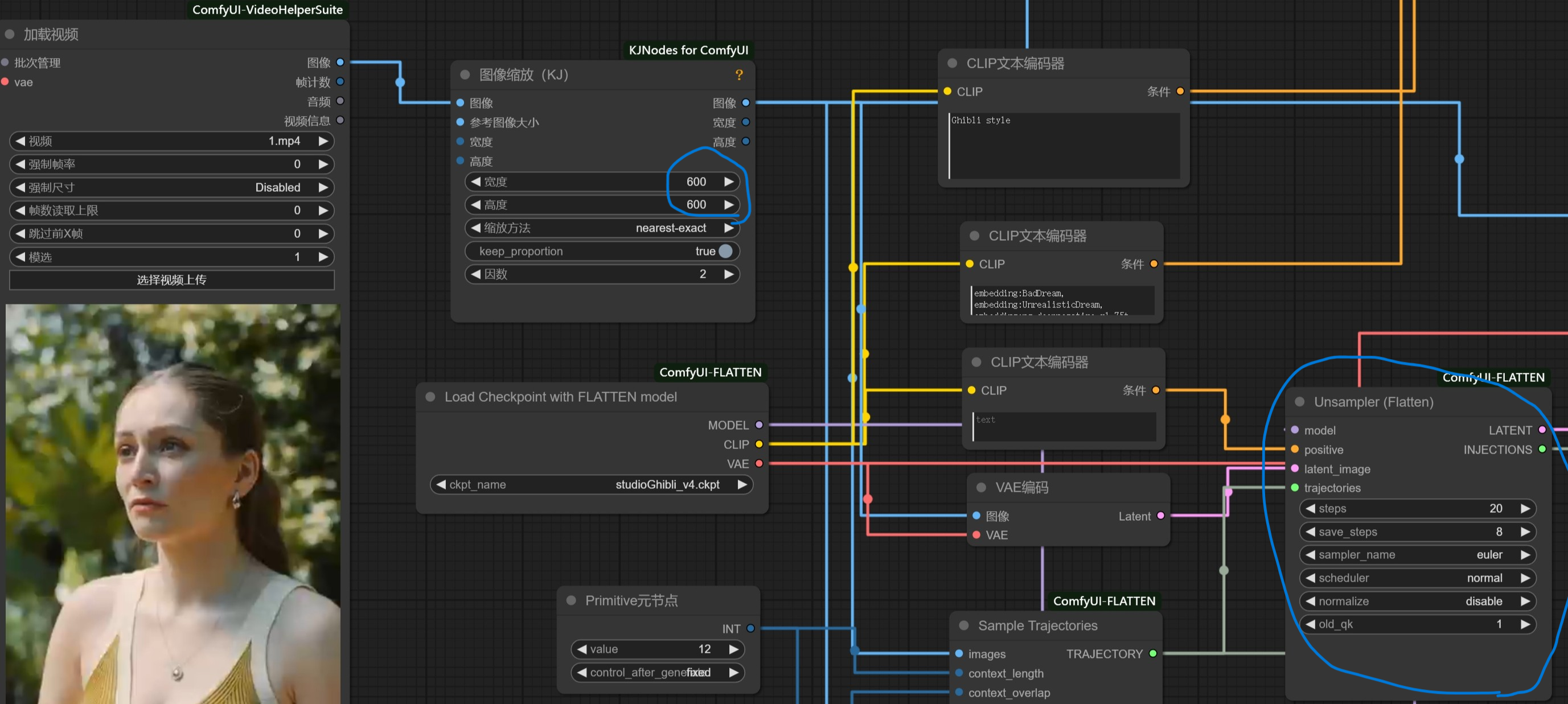Click the 视频信息 output socket

340,121
